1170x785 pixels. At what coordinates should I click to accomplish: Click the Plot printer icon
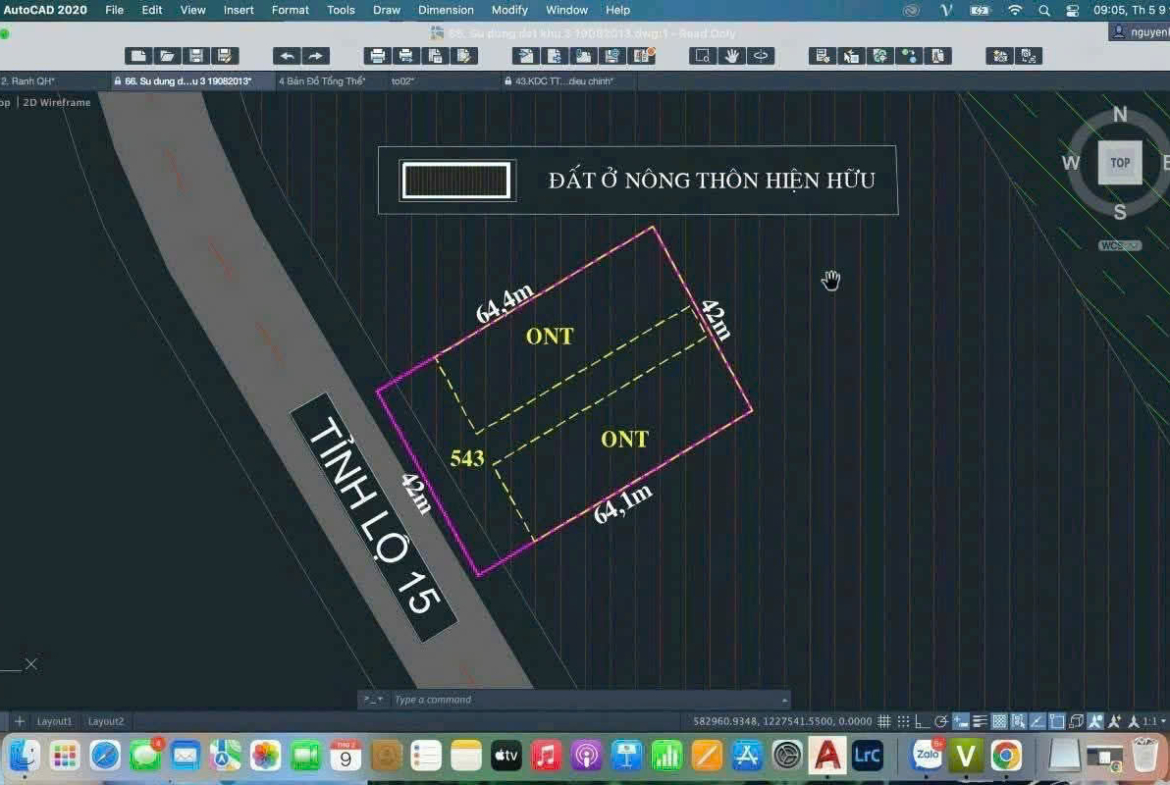coord(377,56)
